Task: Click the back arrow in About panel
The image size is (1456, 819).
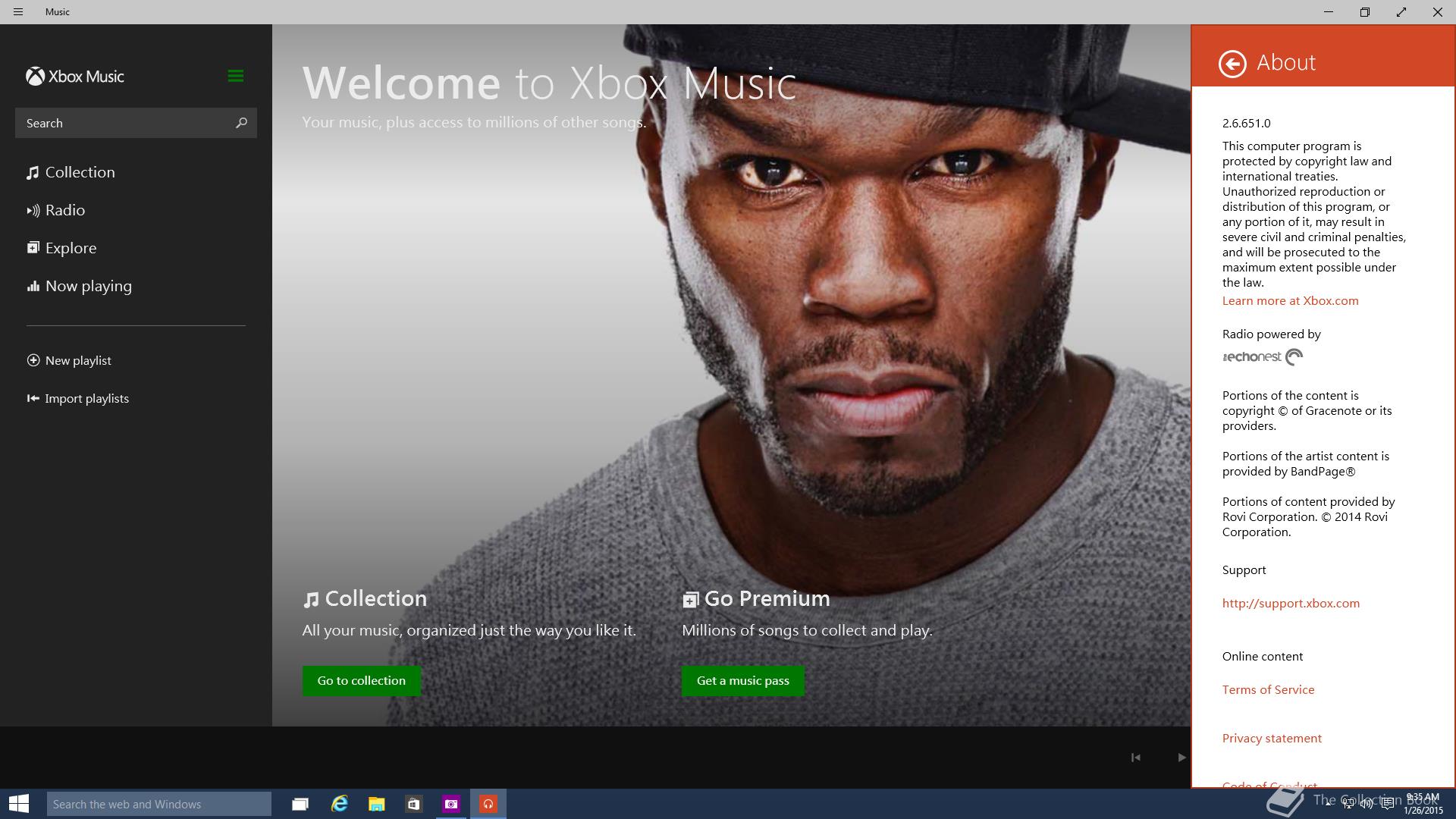Action: point(1232,64)
